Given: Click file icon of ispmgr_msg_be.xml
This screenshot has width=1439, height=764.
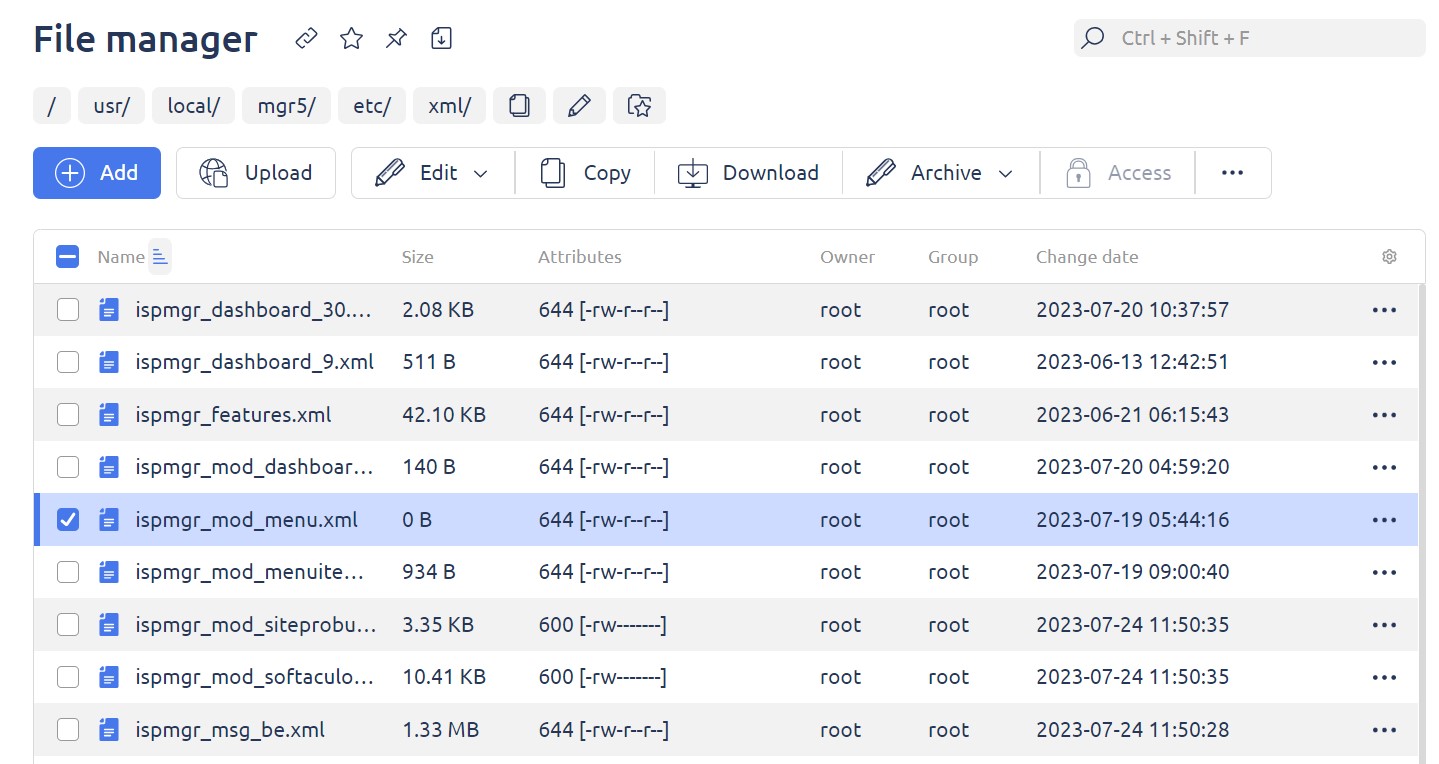Looking at the screenshot, I should pos(109,730).
